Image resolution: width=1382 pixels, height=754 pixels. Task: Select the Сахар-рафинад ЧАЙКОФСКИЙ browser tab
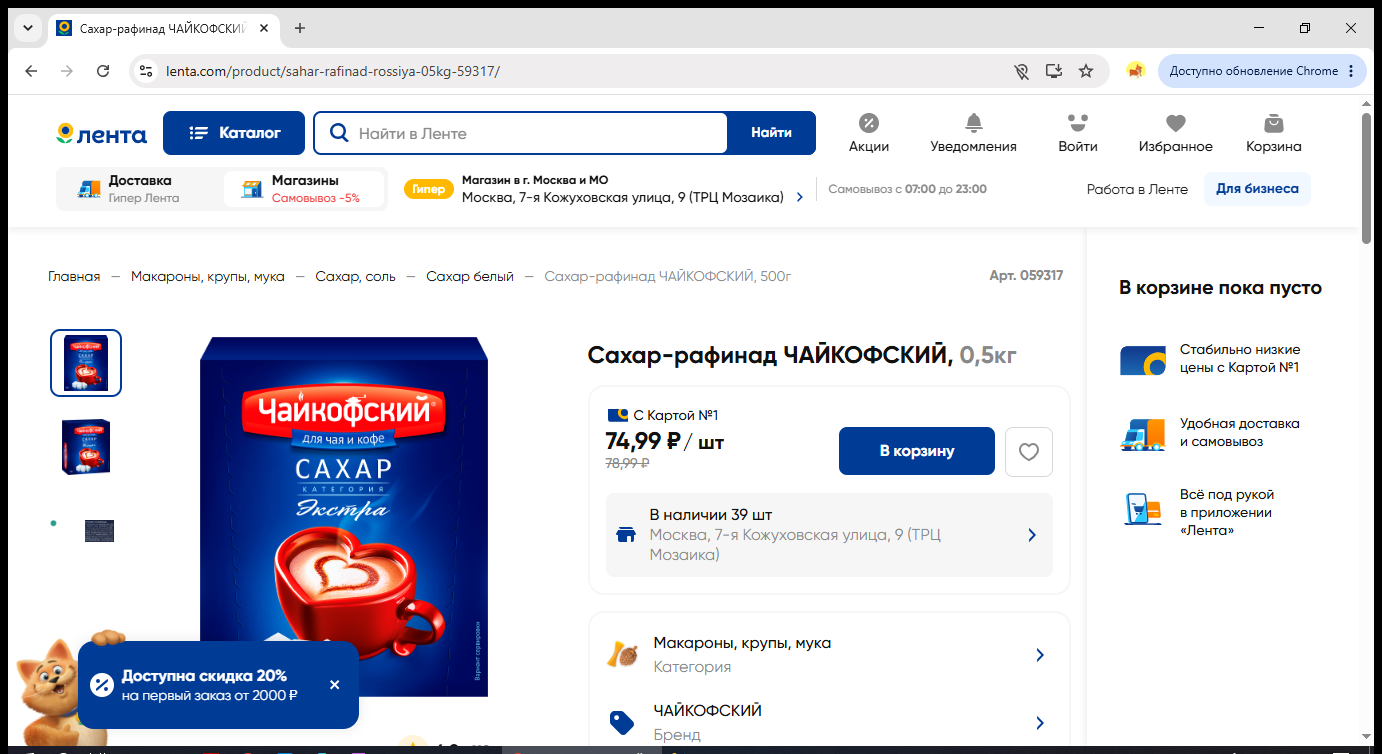pos(163,28)
